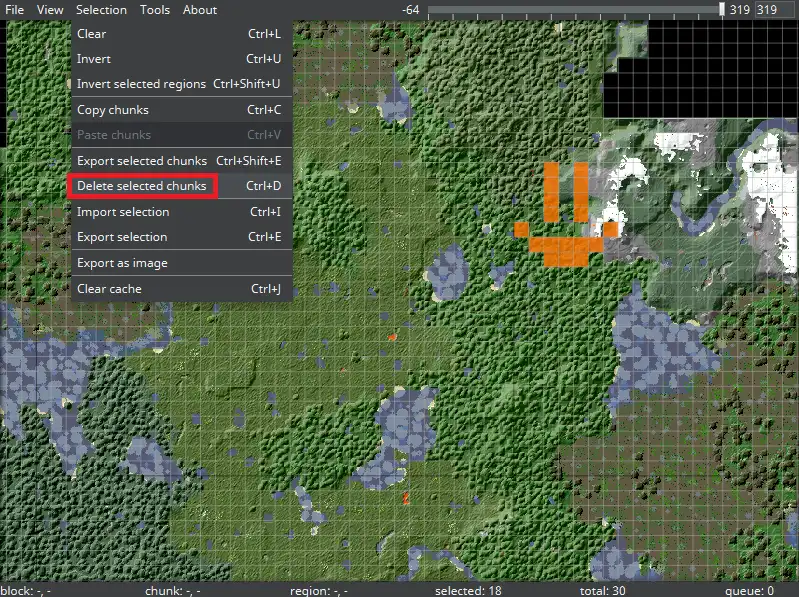Close the Selection menu

101,10
